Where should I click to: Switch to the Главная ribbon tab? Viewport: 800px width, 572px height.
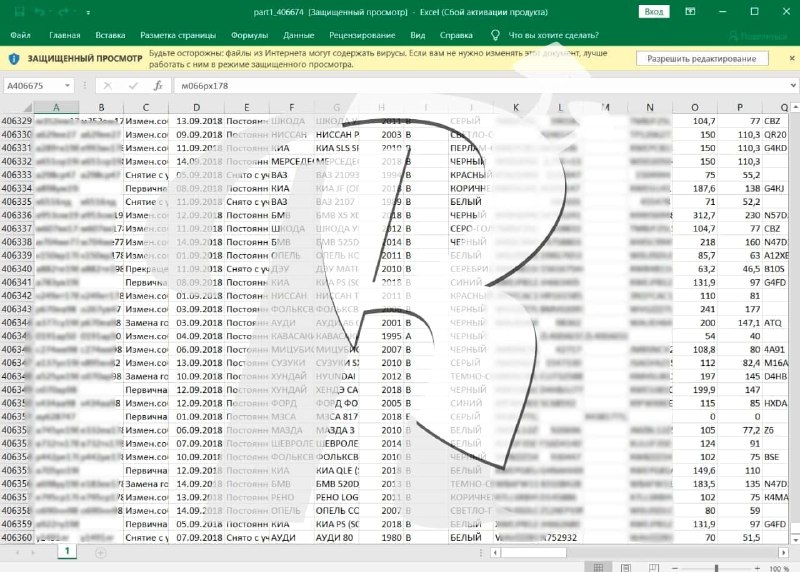(65, 35)
